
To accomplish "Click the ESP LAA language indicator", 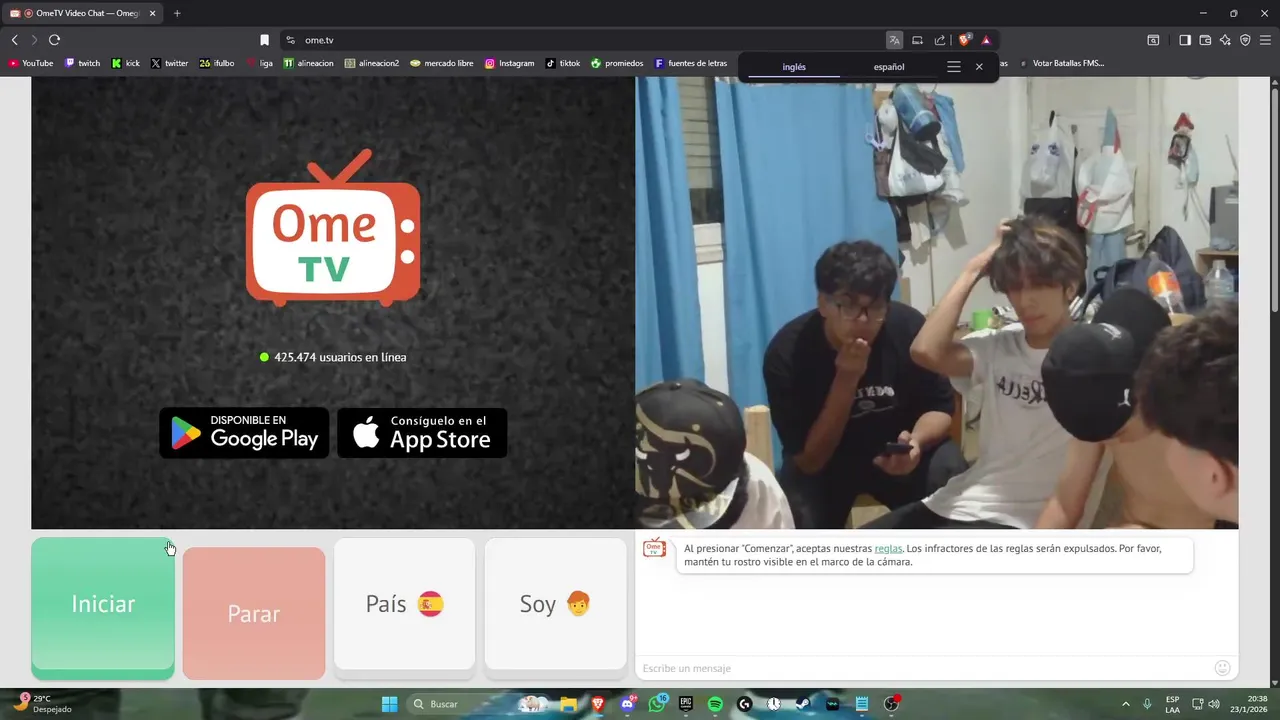I will click(x=1172, y=704).
